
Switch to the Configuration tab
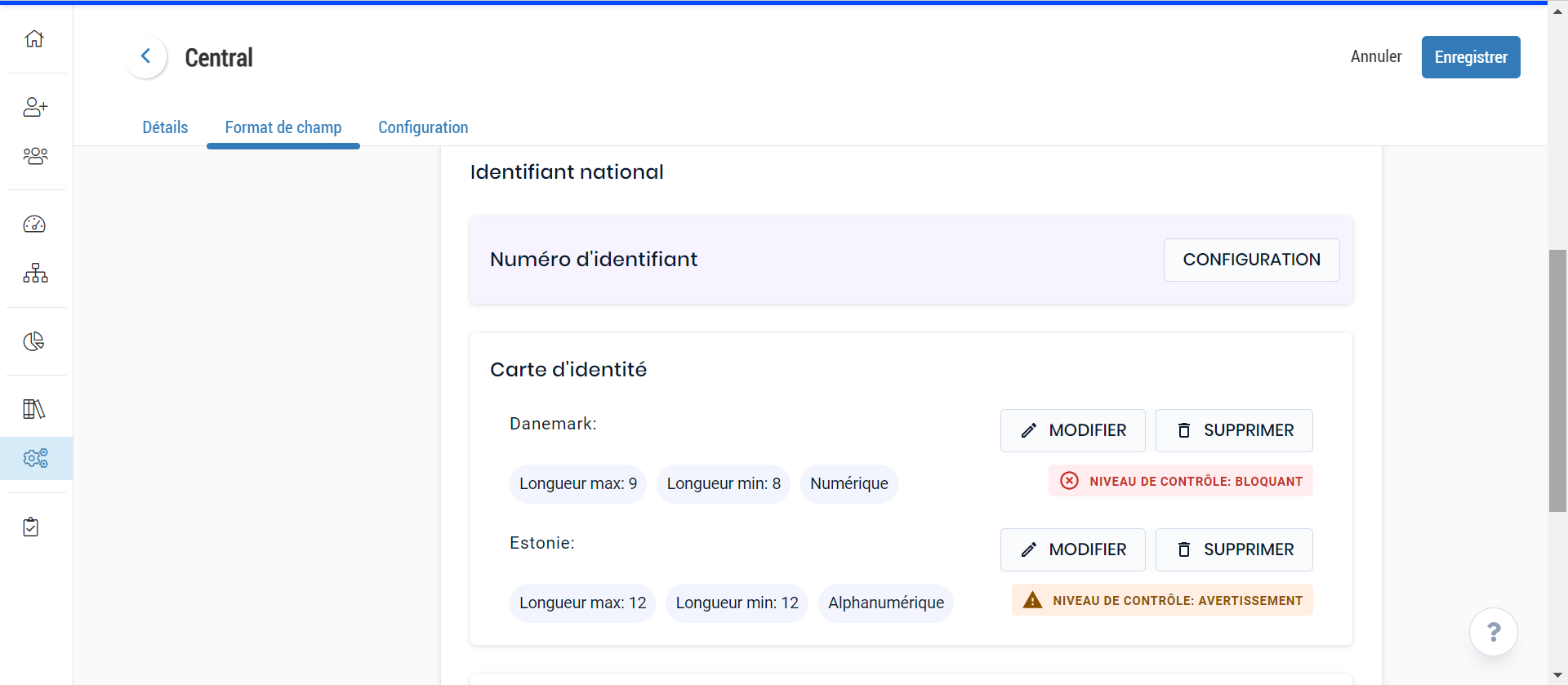click(423, 127)
